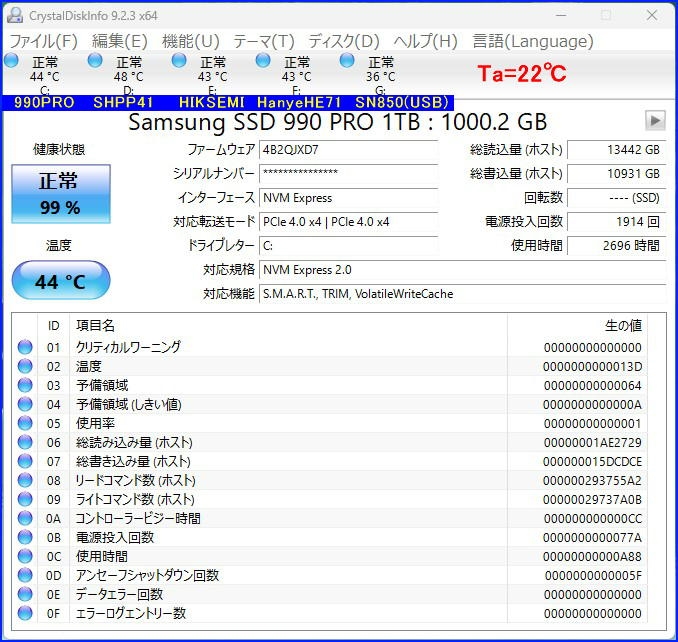Viewport: 678px width, 642px height.
Task: Click the total host reads value 13442 GB
Action: coord(617,150)
